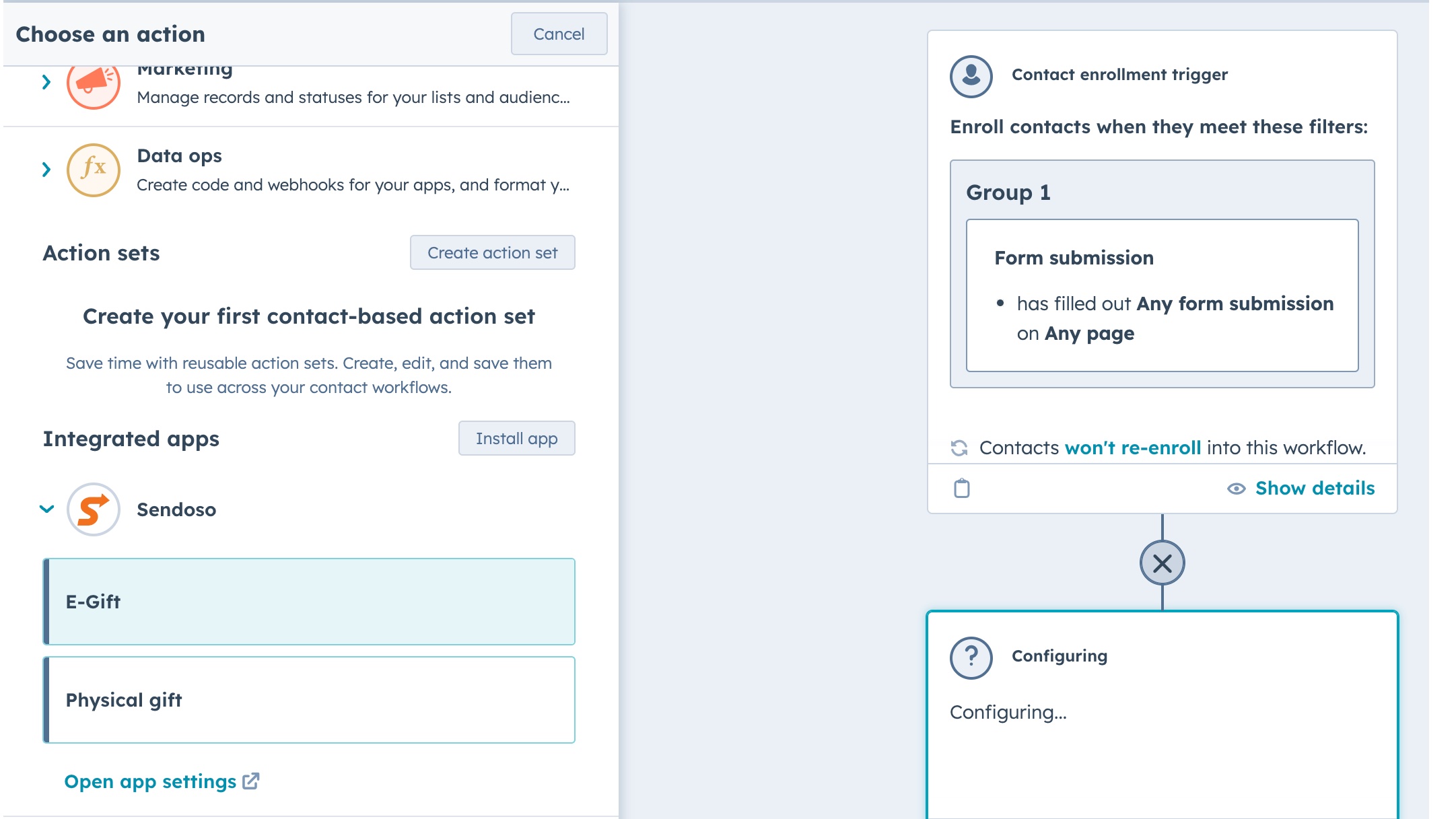Click the Install app button

(516, 439)
